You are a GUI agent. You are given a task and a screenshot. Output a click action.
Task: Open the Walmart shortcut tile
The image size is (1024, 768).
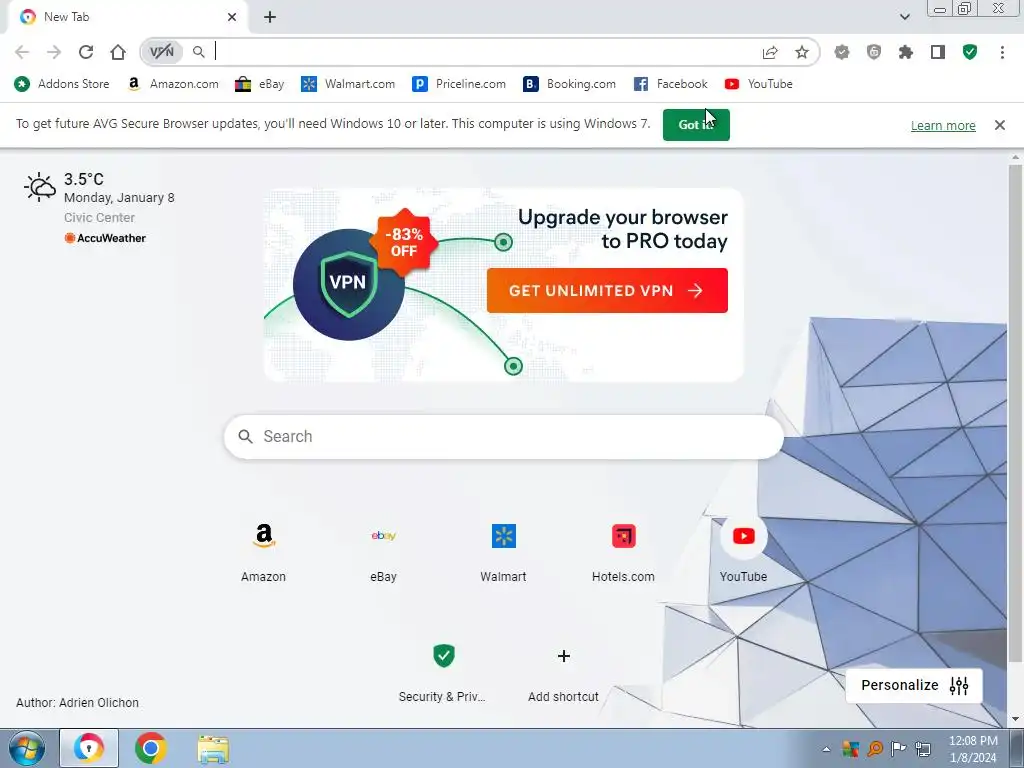(x=504, y=552)
